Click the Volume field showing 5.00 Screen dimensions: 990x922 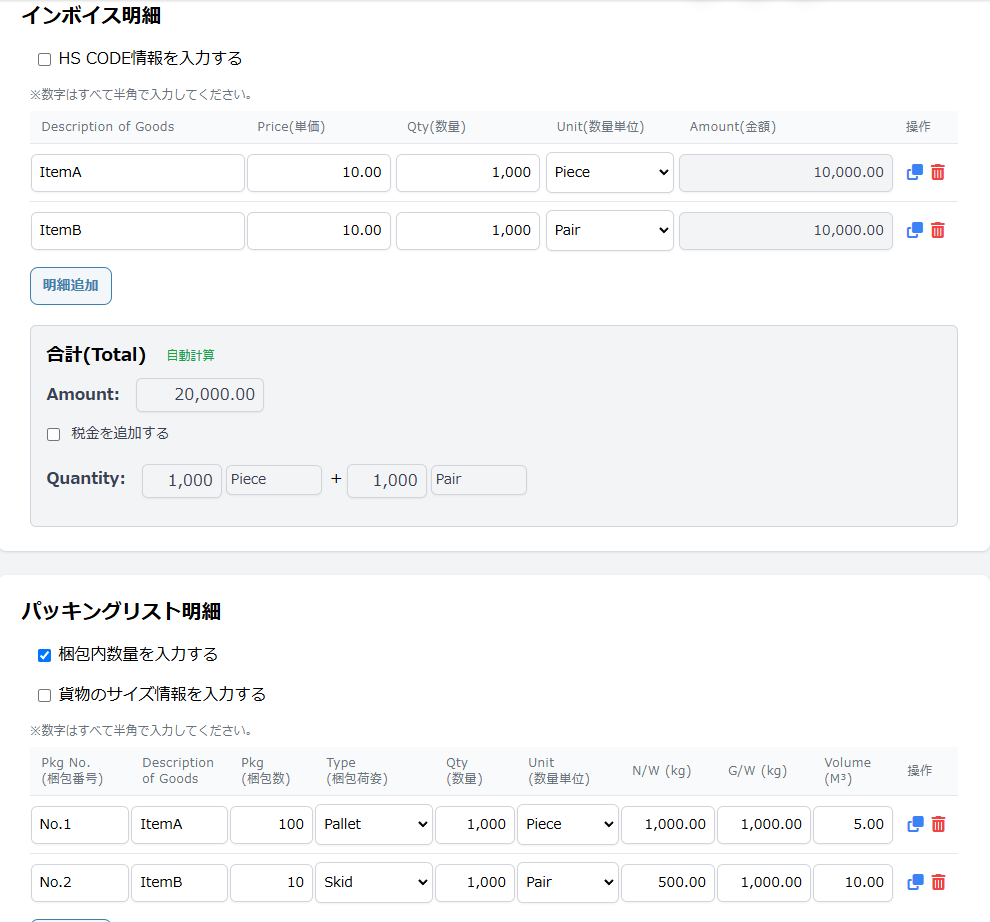pos(853,824)
